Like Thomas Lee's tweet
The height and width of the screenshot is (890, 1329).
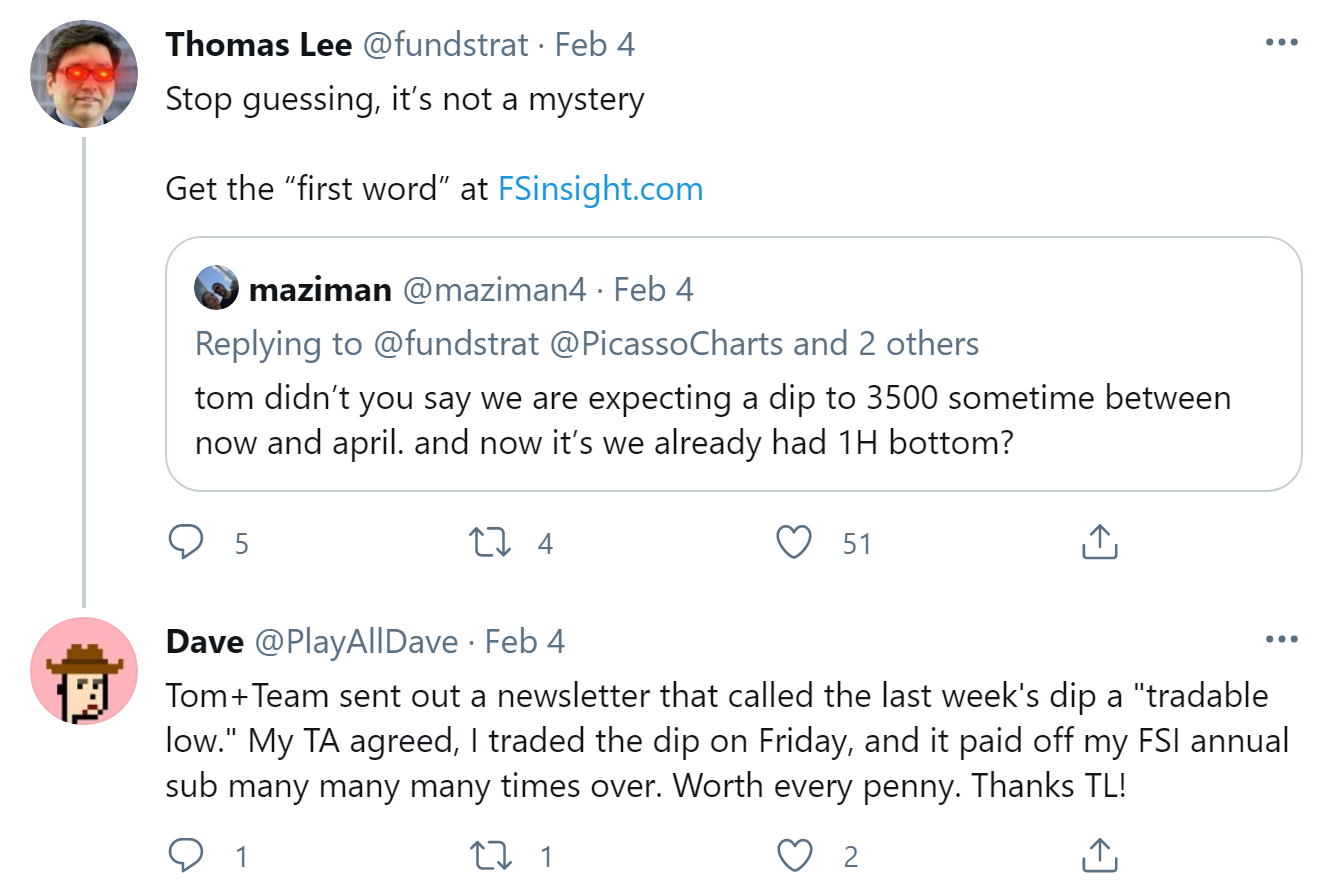point(794,543)
